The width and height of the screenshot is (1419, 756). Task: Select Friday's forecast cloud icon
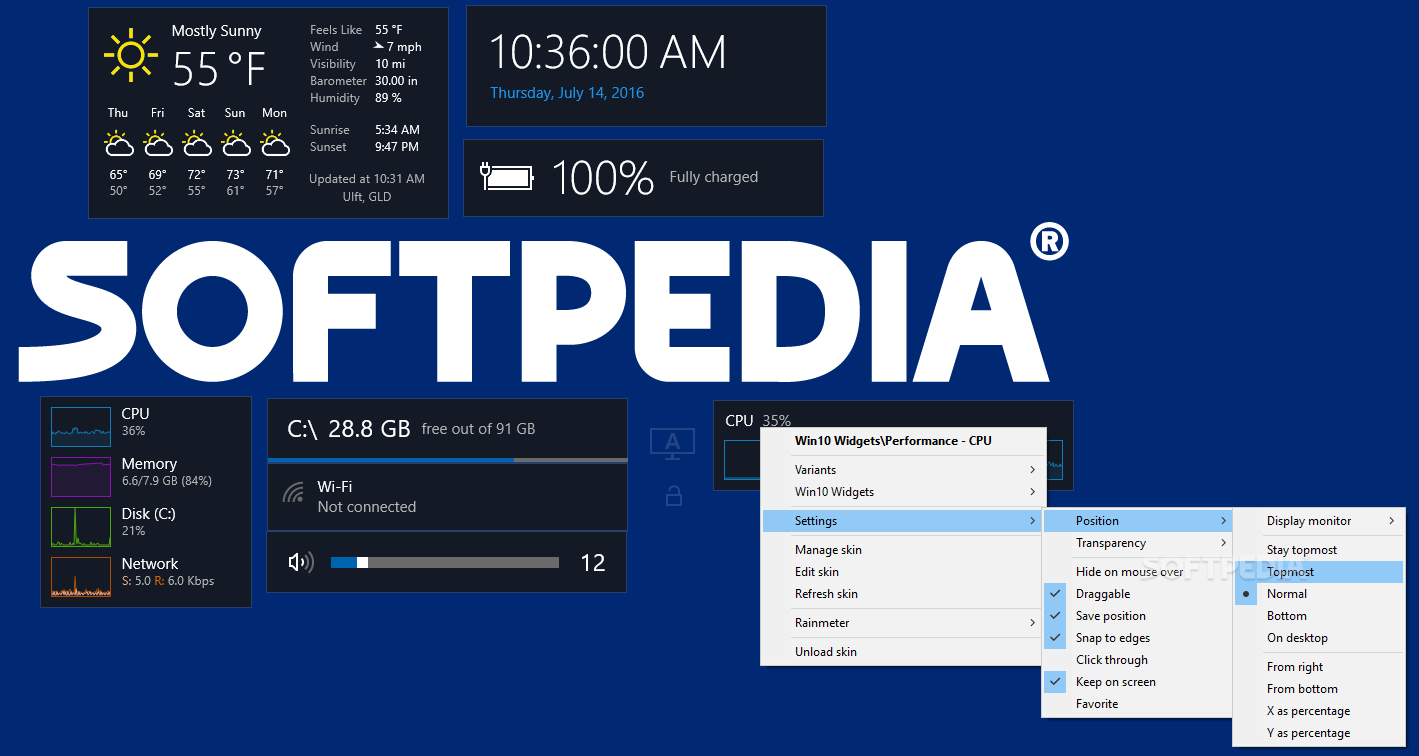(x=158, y=143)
